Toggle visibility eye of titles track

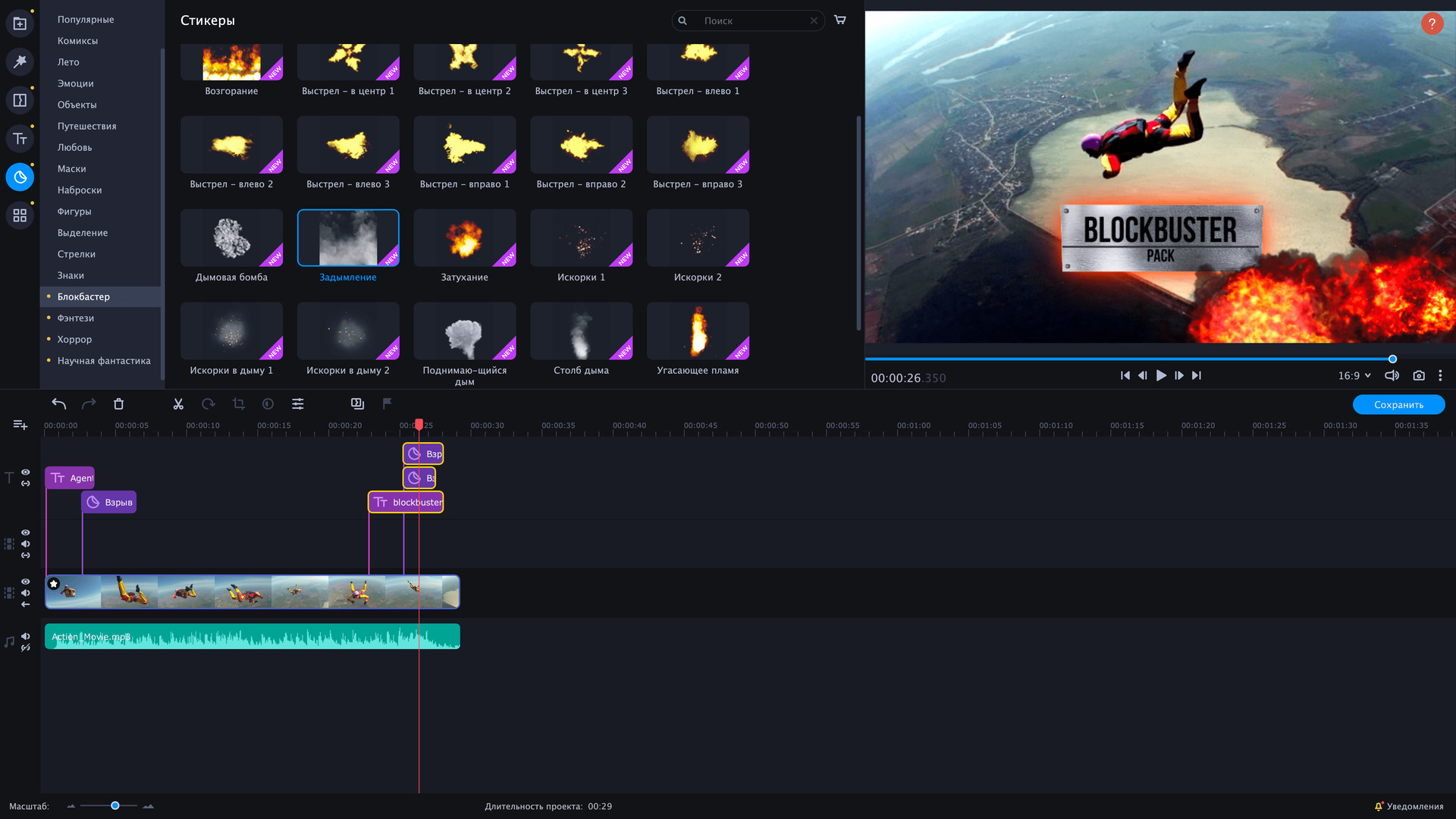coord(25,472)
